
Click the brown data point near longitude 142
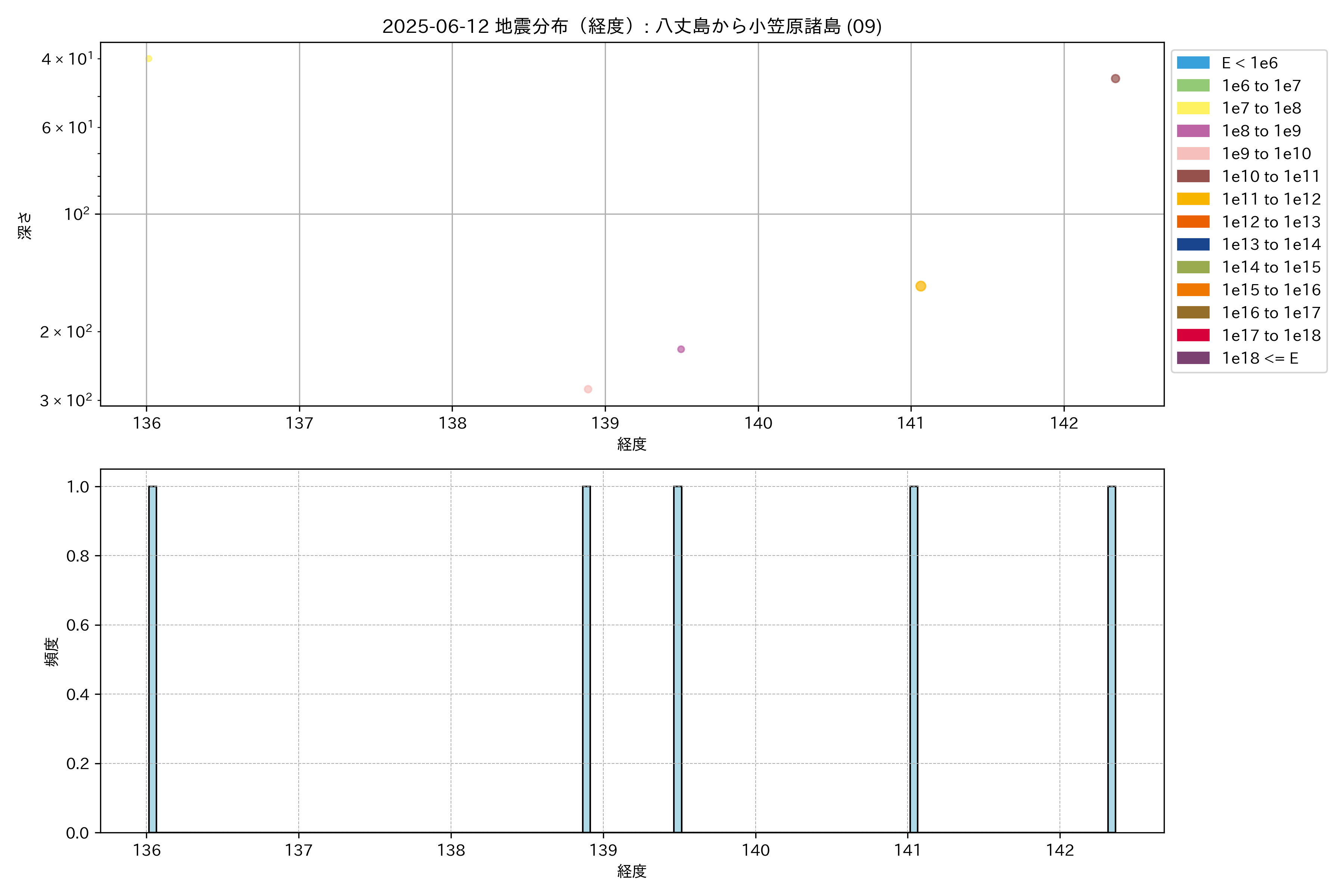coord(1115,79)
